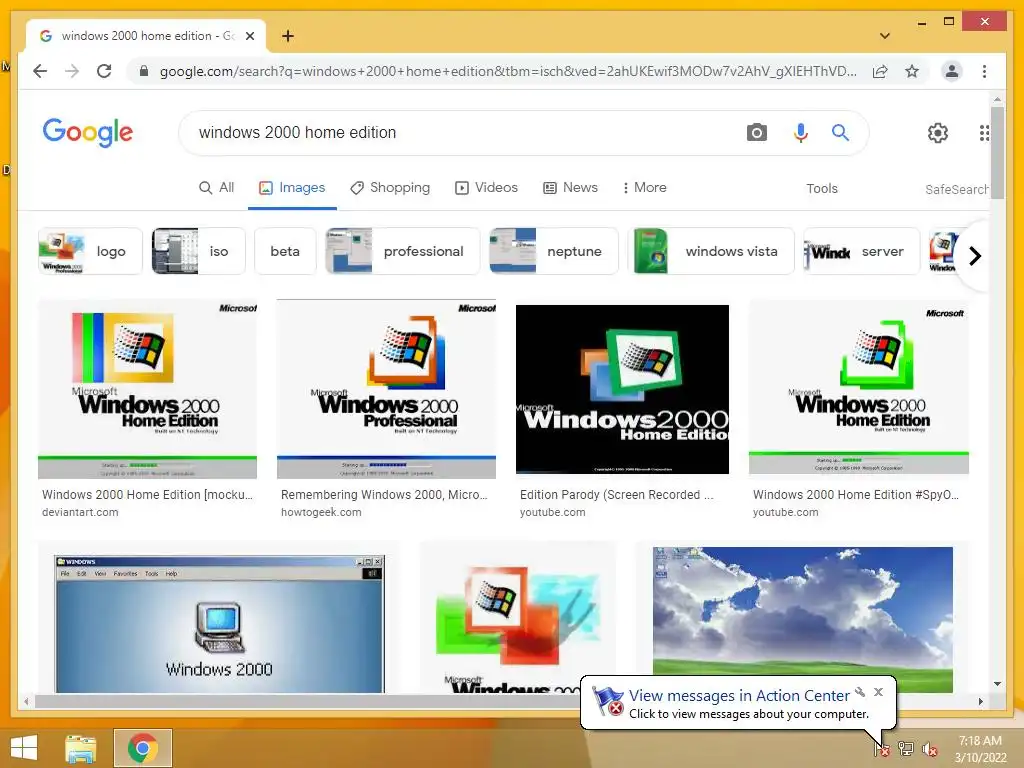Open the cloudy sky desktop image
Image resolution: width=1024 pixels, height=768 pixels.
coord(803,620)
